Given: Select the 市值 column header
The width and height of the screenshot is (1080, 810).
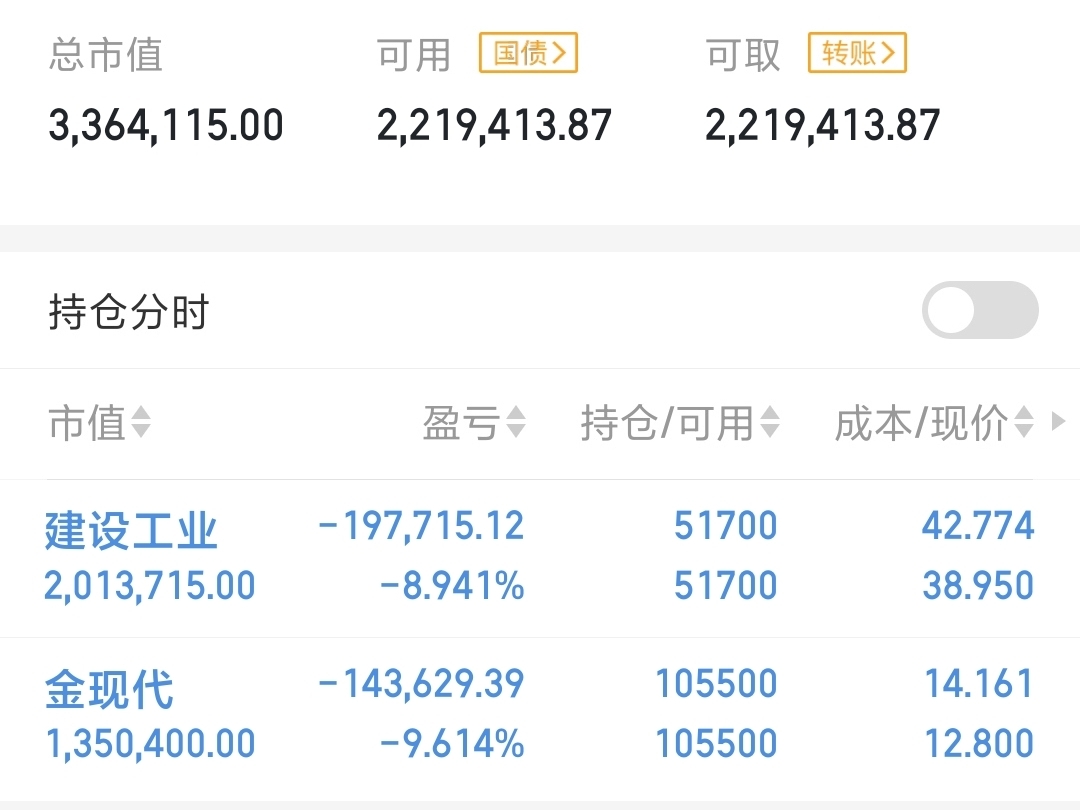Looking at the screenshot, I should pyautogui.click(x=87, y=422).
